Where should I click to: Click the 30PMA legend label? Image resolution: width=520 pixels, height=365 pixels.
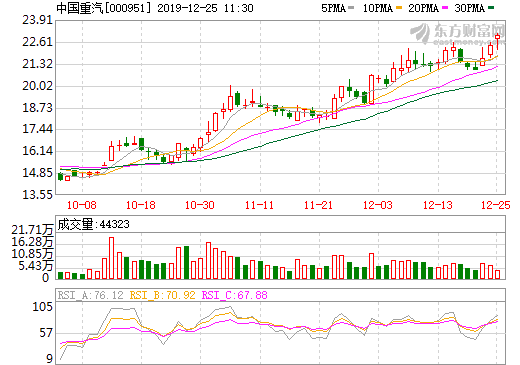pos(469,8)
